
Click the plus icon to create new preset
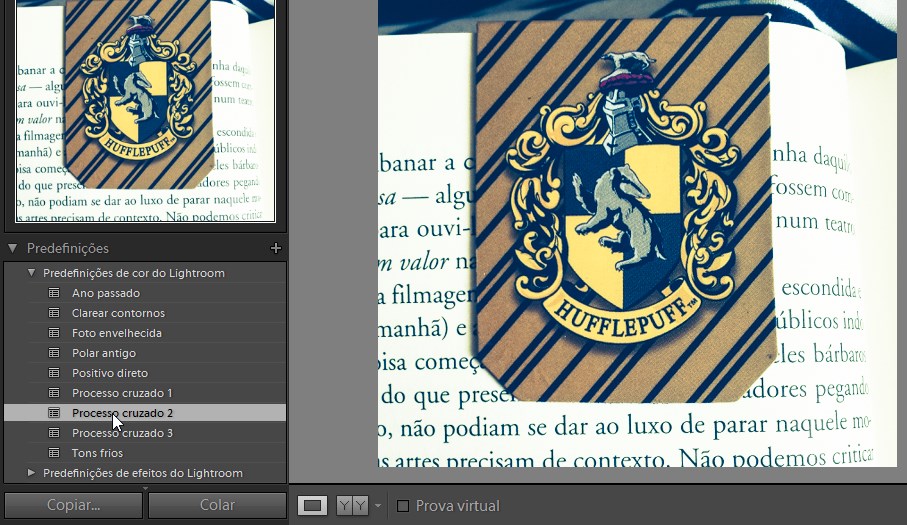tap(276, 248)
